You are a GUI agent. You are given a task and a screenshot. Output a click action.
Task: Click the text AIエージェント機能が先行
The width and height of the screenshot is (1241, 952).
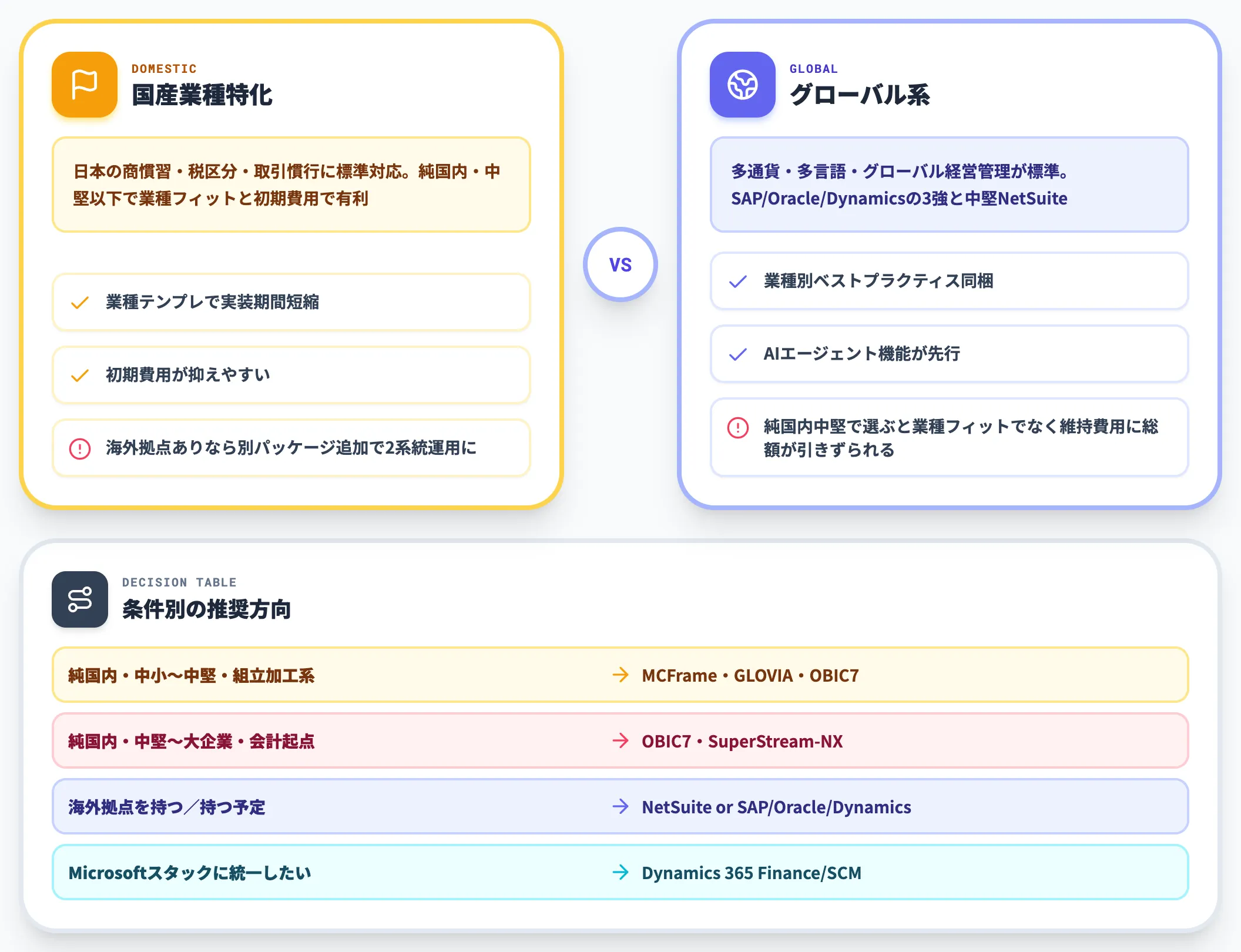[x=862, y=354]
